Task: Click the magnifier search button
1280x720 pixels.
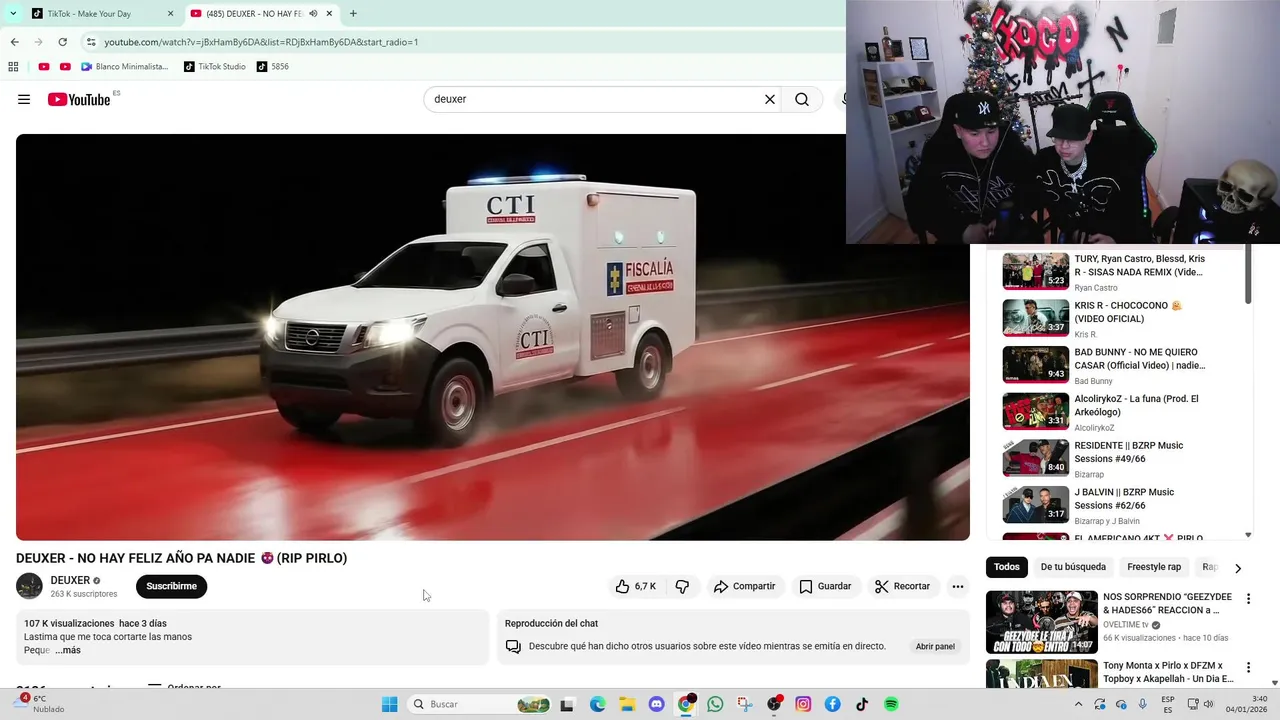Action: tap(802, 99)
